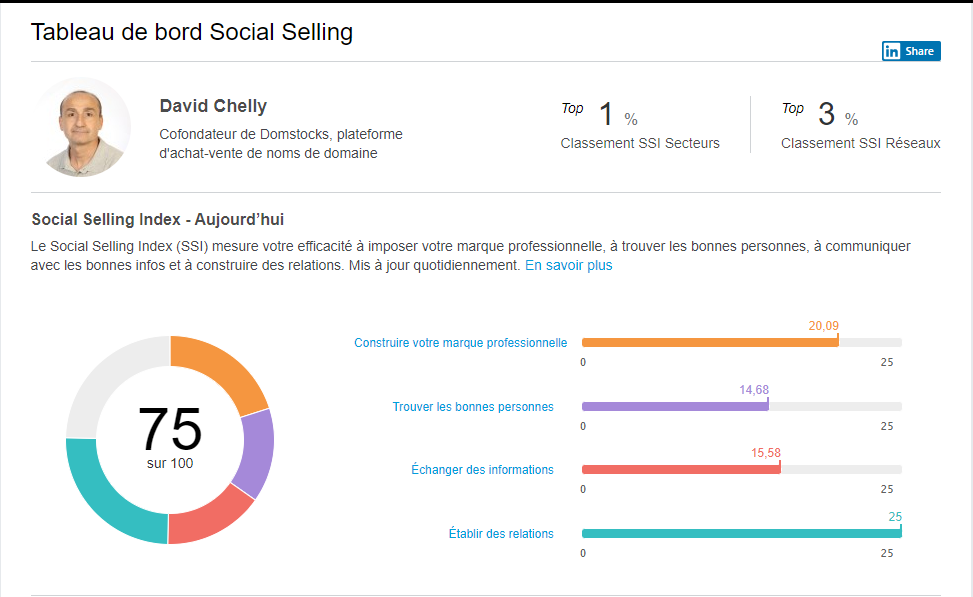Open 'Échanger des informations' link
973x597 pixels.
(482, 470)
